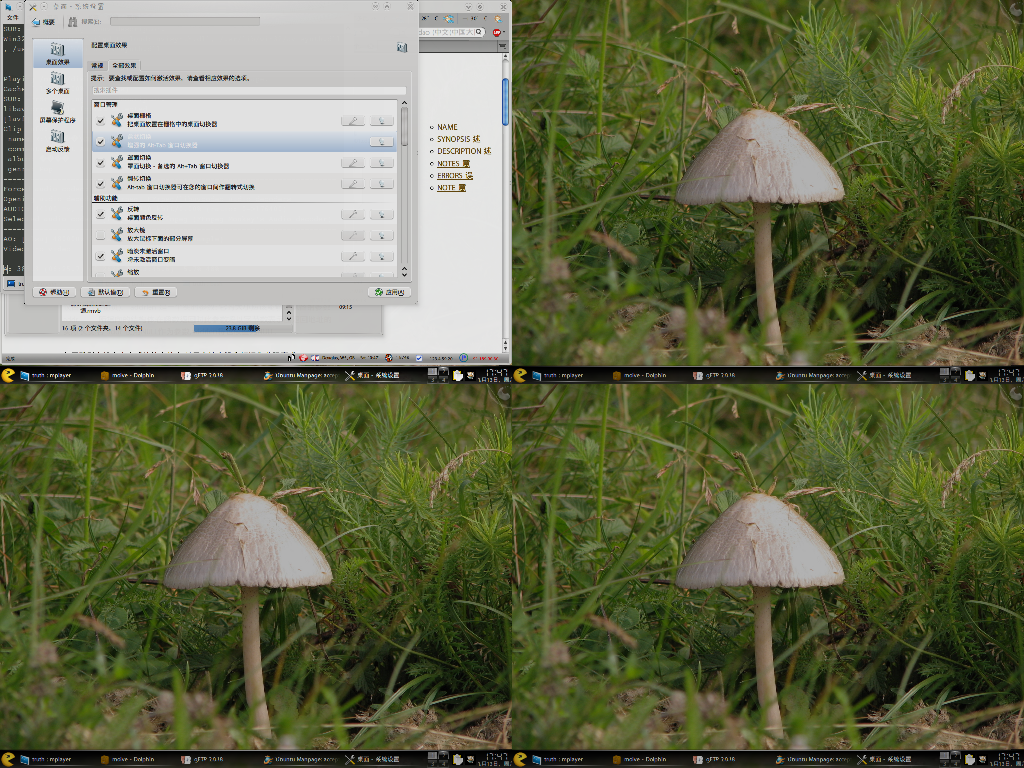
Task: Click the scroll-up arrow of the effects list
Action: pyautogui.click(x=404, y=103)
